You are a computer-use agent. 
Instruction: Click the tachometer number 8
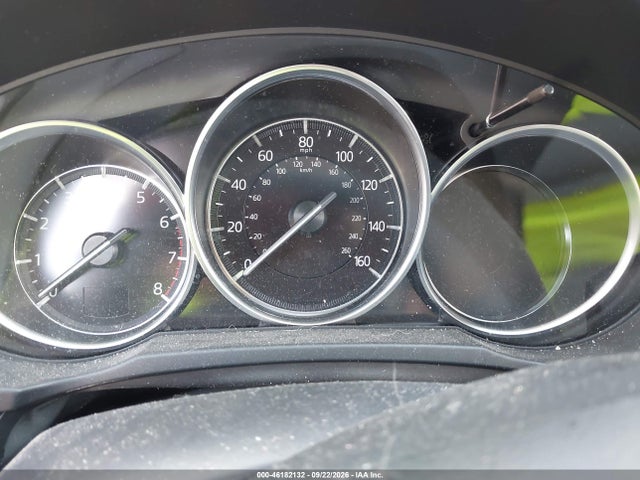point(158,289)
